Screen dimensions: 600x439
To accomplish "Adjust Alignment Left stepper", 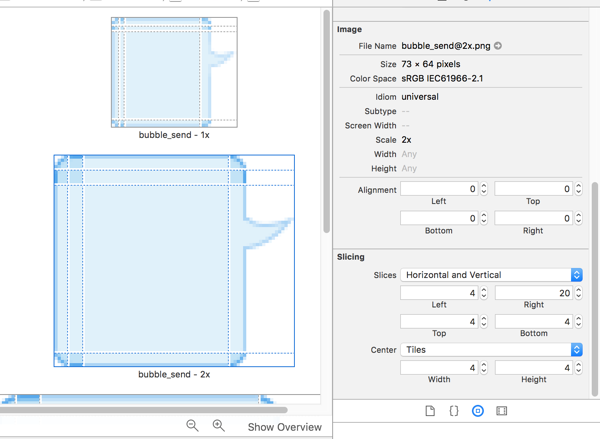I will [x=484, y=189].
